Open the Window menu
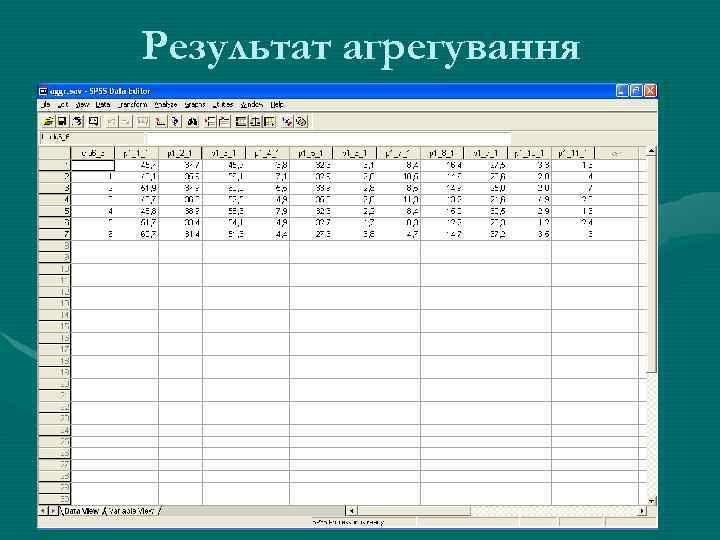This screenshot has width=720, height=540. (x=252, y=105)
